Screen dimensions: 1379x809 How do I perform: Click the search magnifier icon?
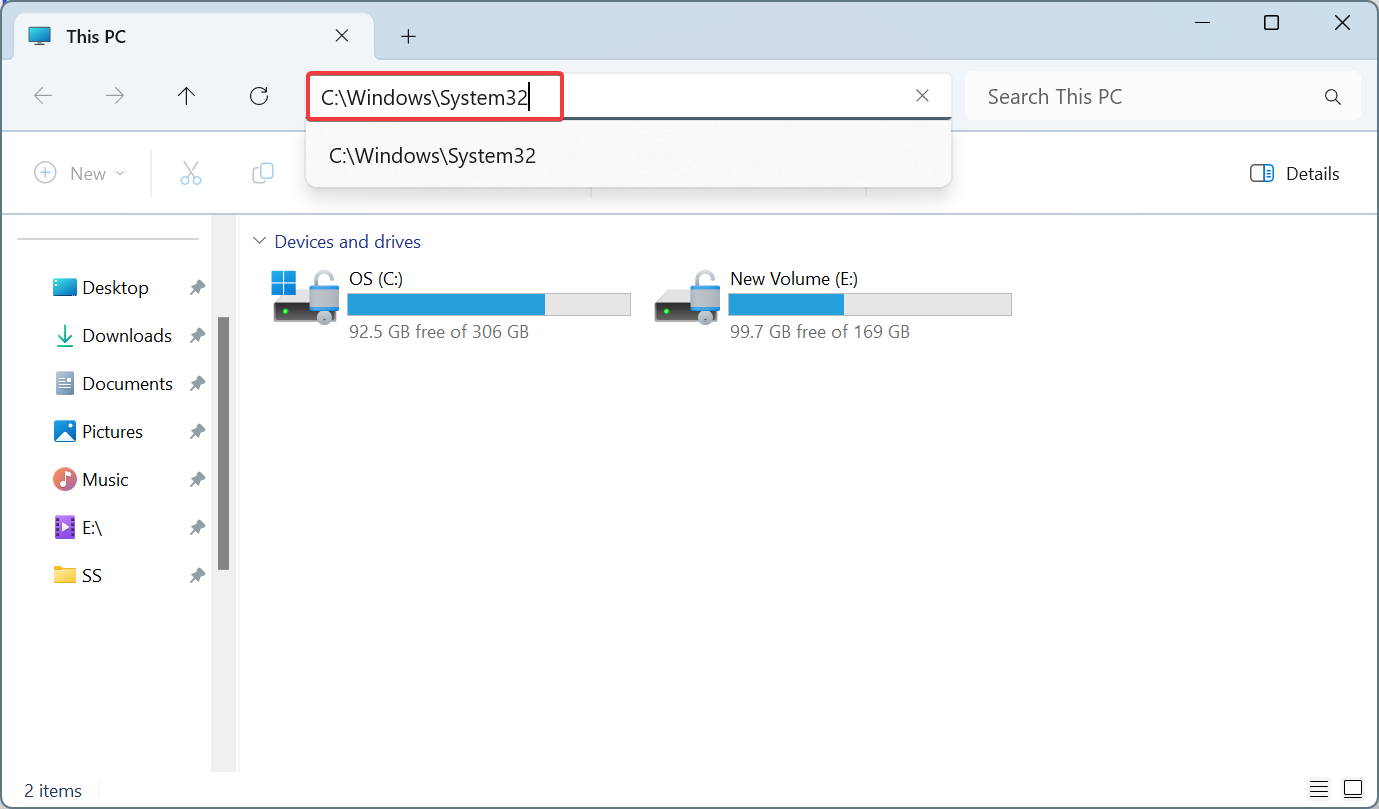pos(1332,97)
